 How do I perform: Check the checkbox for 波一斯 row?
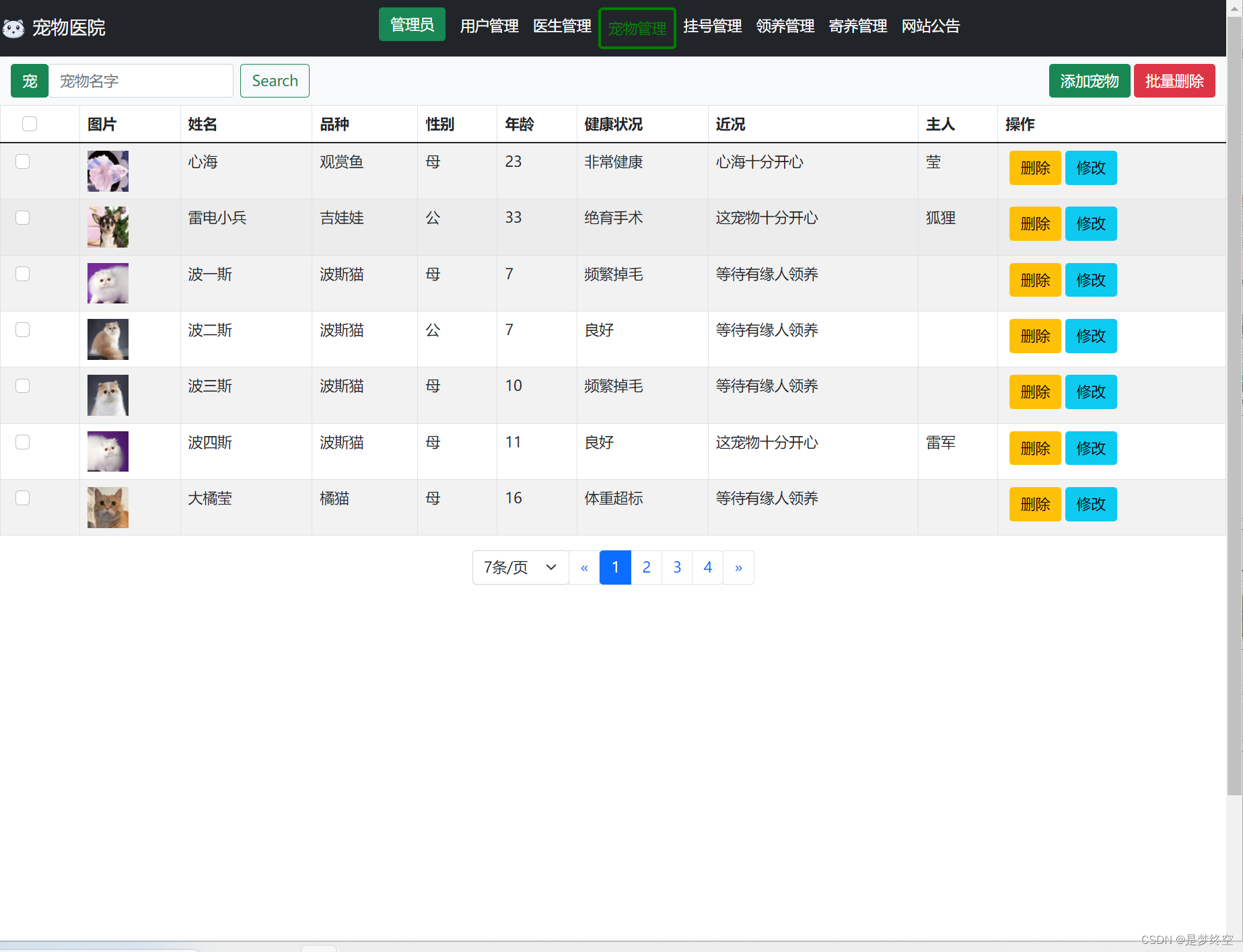tap(23, 274)
